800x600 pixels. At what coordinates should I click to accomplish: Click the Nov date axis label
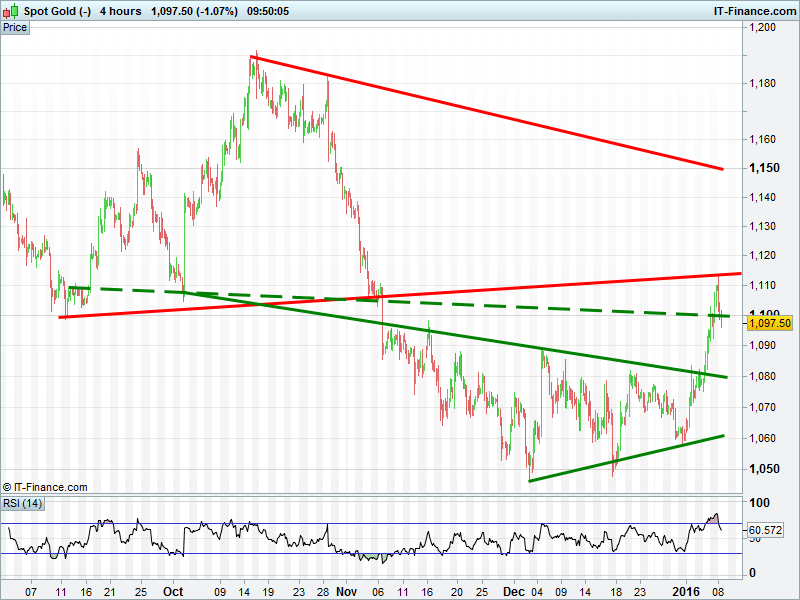(343, 592)
